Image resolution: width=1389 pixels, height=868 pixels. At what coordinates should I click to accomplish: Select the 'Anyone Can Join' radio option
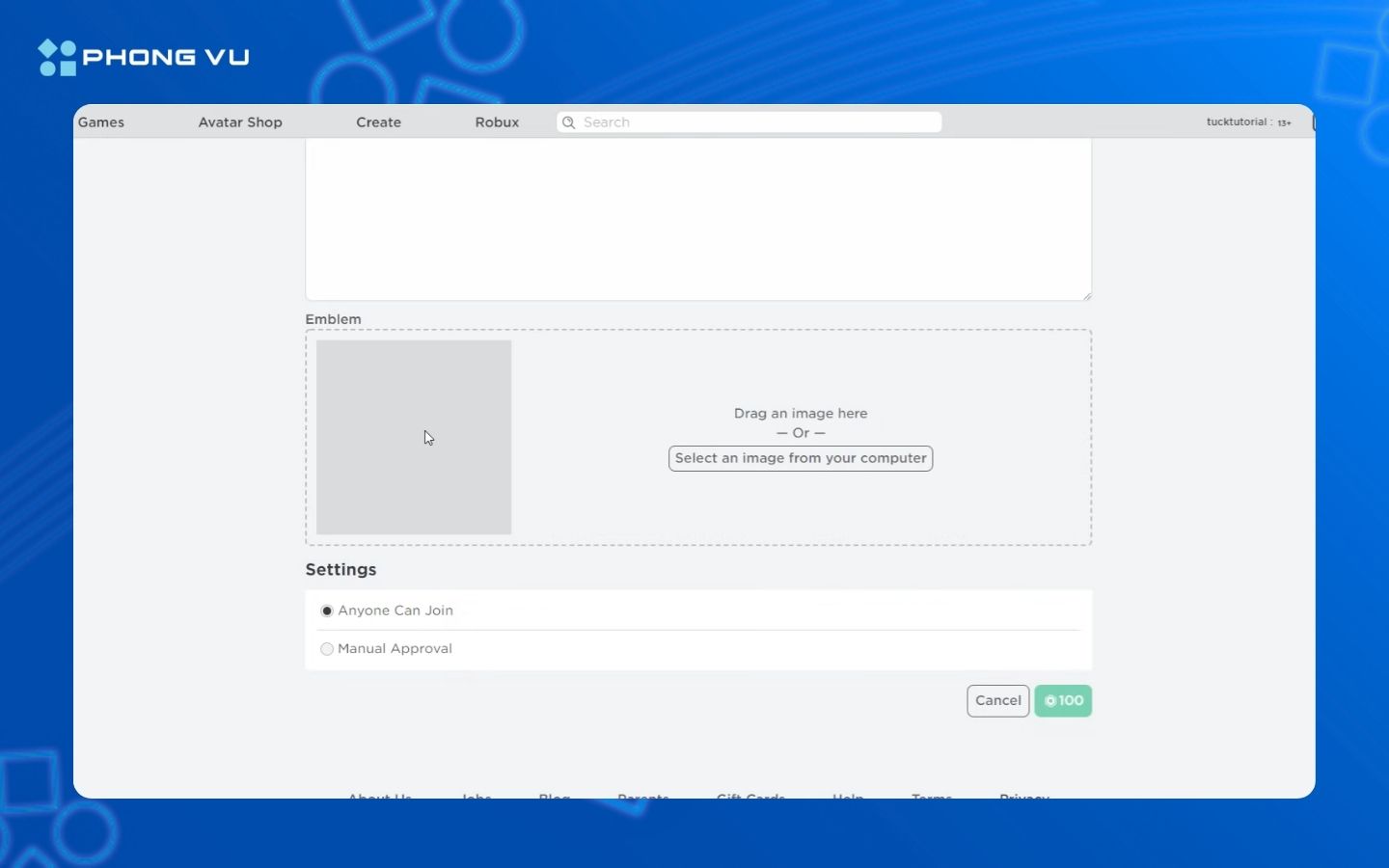327,611
